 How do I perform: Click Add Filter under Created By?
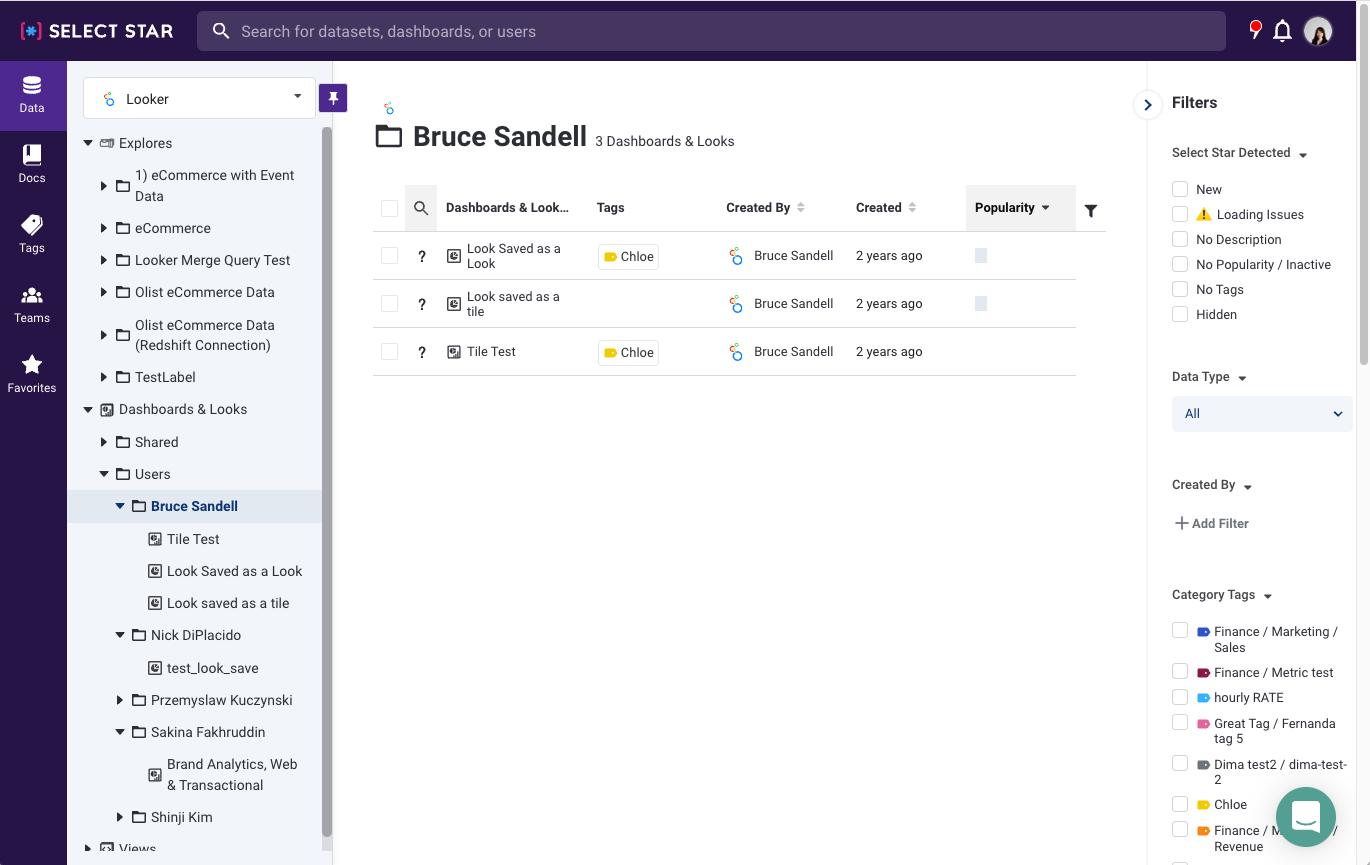click(x=1211, y=523)
